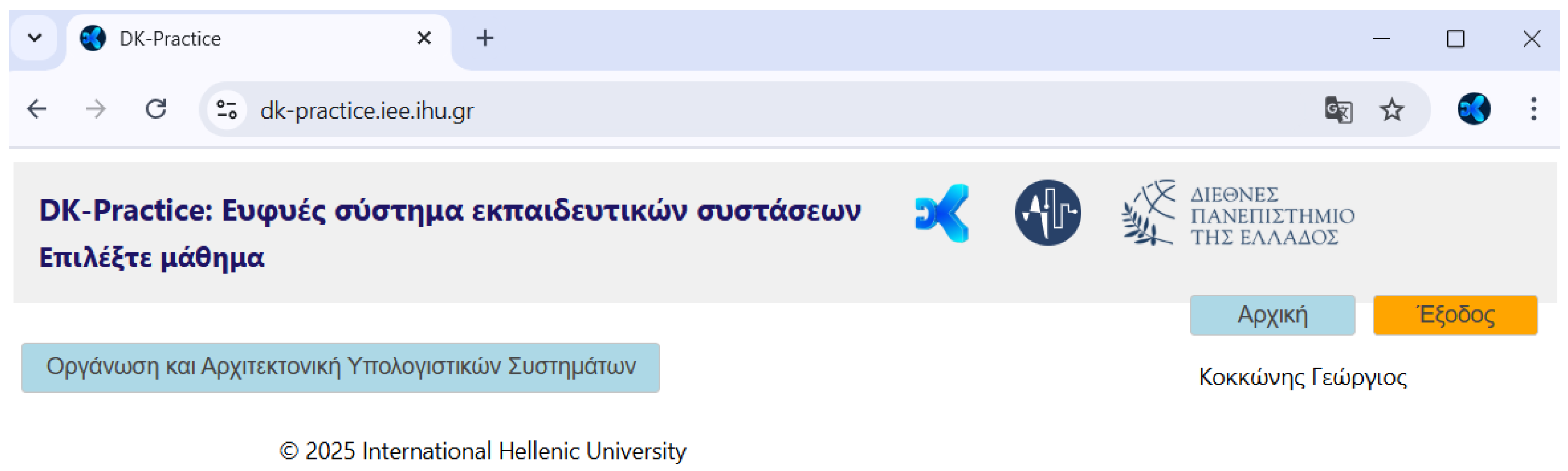Reload the page with refresh icon
The image size is (1568, 471).
[x=156, y=109]
